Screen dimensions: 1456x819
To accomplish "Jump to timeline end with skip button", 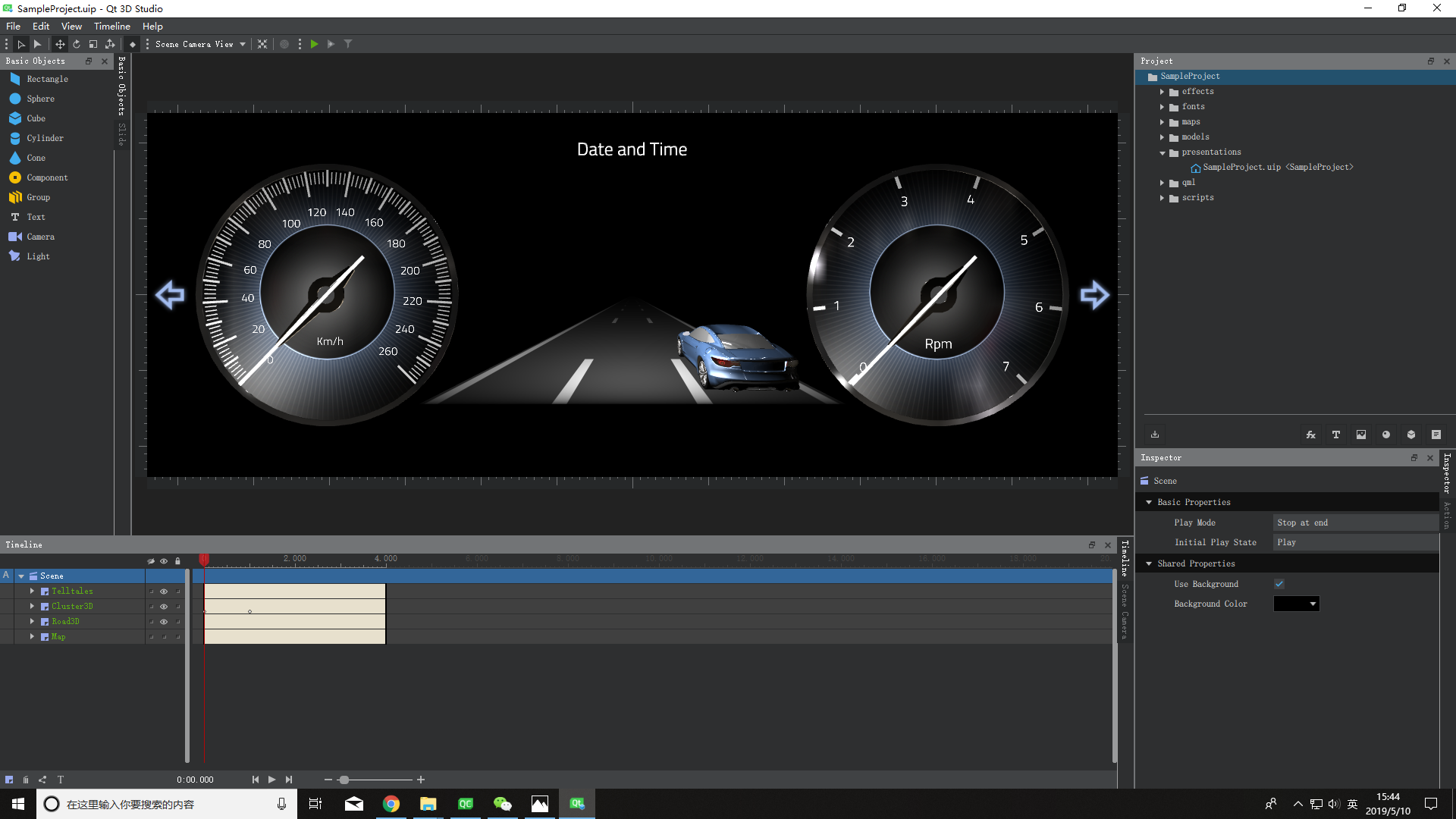I will [289, 779].
